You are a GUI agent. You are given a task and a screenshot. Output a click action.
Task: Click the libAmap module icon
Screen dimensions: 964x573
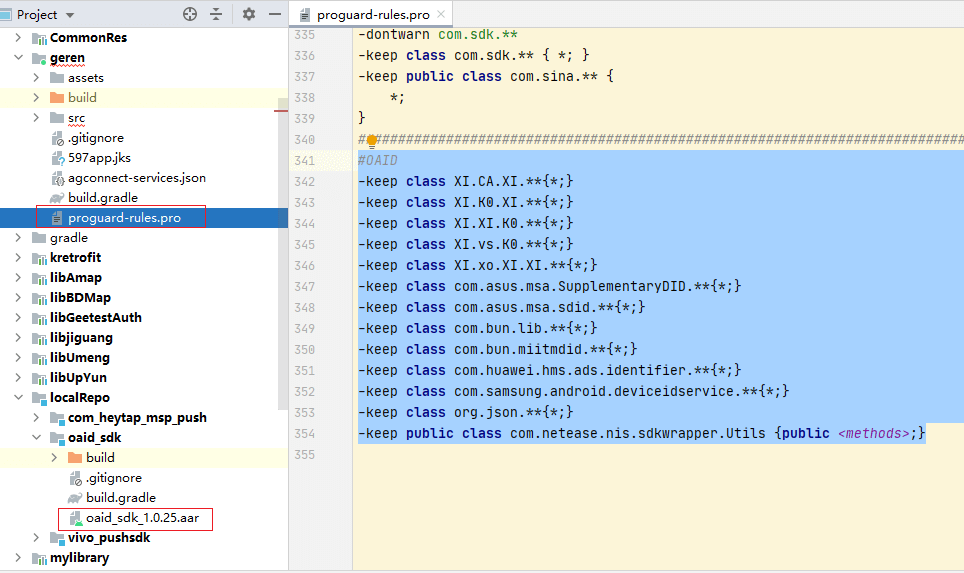coord(39,278)
